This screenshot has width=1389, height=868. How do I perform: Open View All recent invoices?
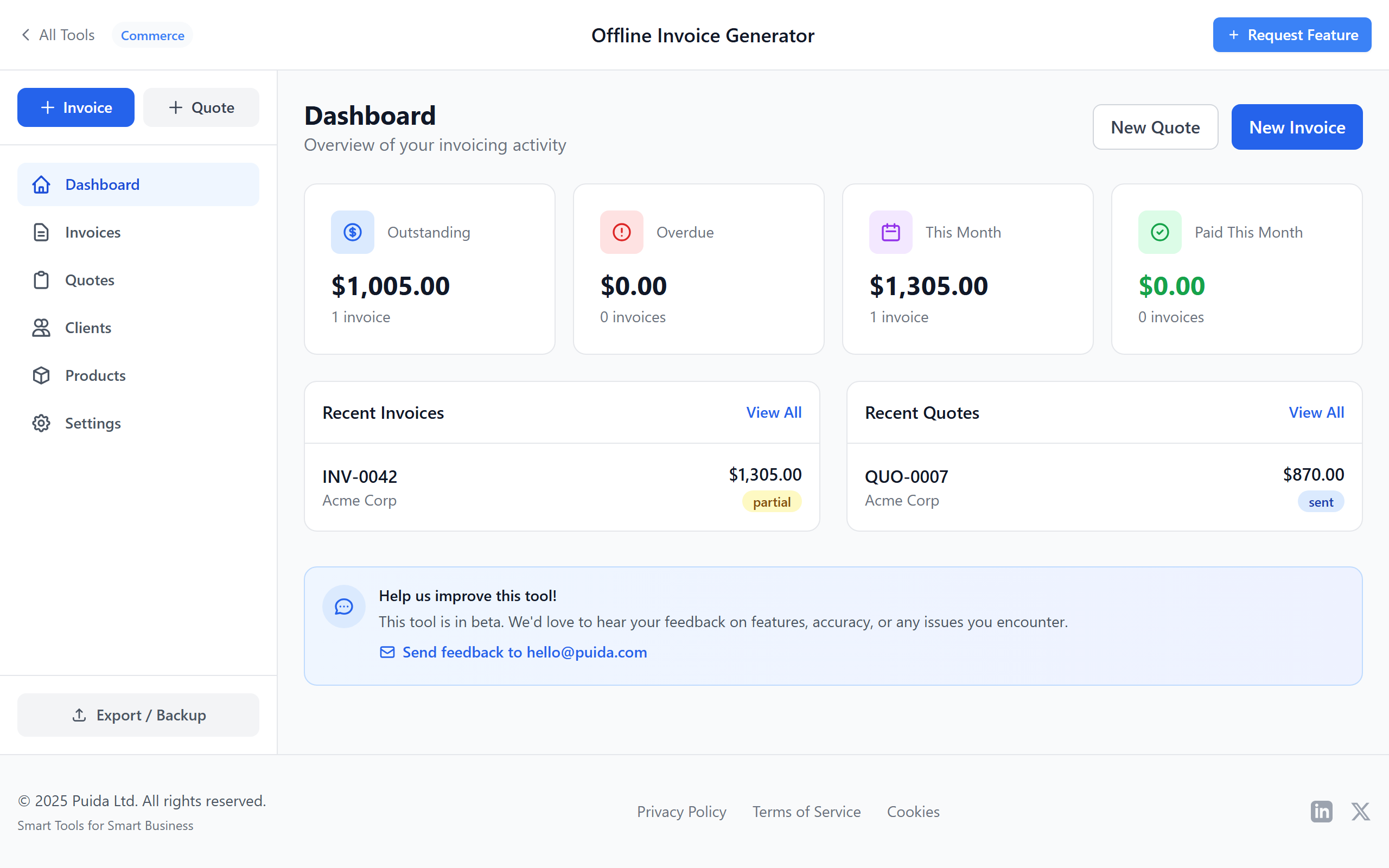click(x=774, y=412)
